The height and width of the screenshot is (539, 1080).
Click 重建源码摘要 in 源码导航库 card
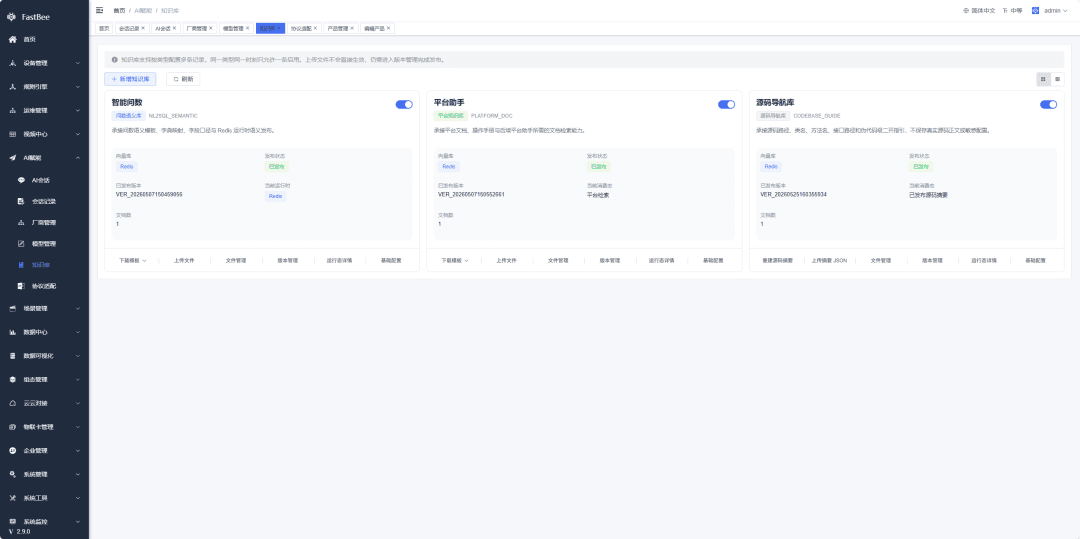778,261
